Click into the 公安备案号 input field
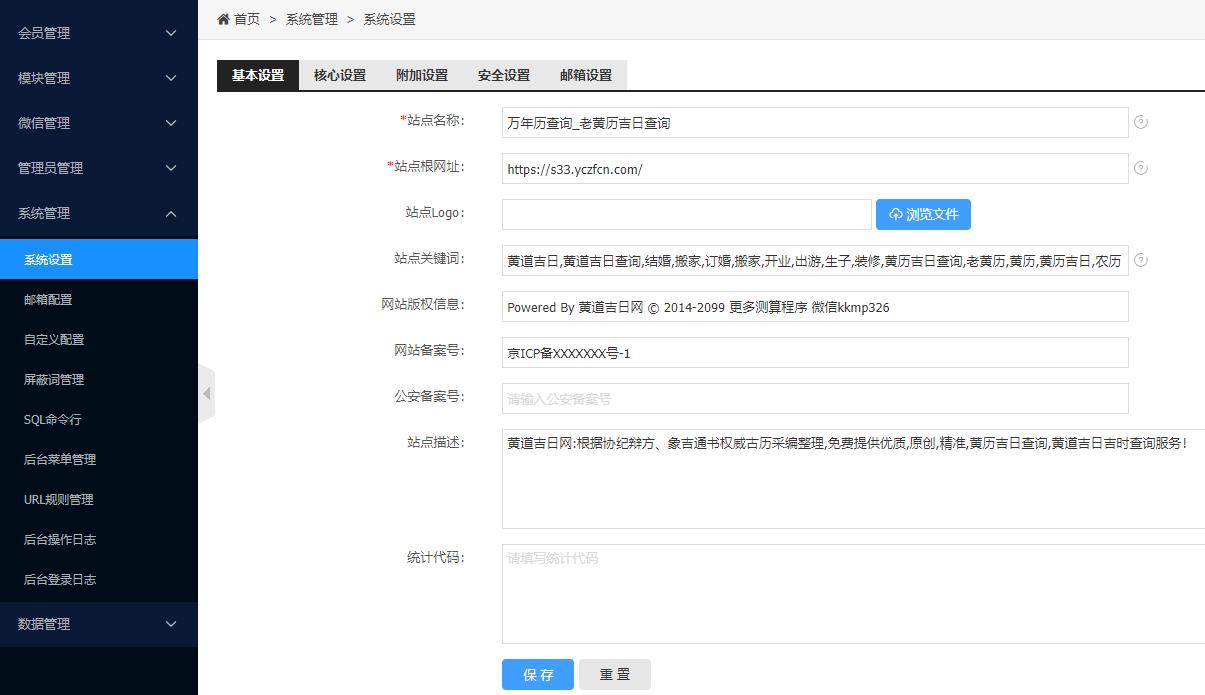This screenshot has height=695, width=1205. 814,399
